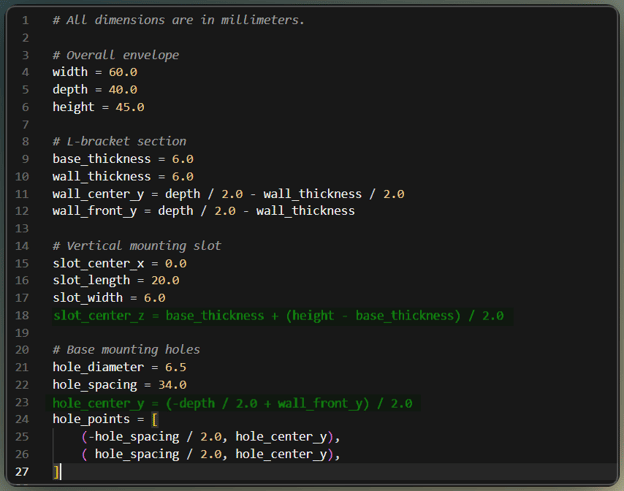Click '-hole_spacing' on line 25
Screen dimensions: 624x491
point(134,436)
